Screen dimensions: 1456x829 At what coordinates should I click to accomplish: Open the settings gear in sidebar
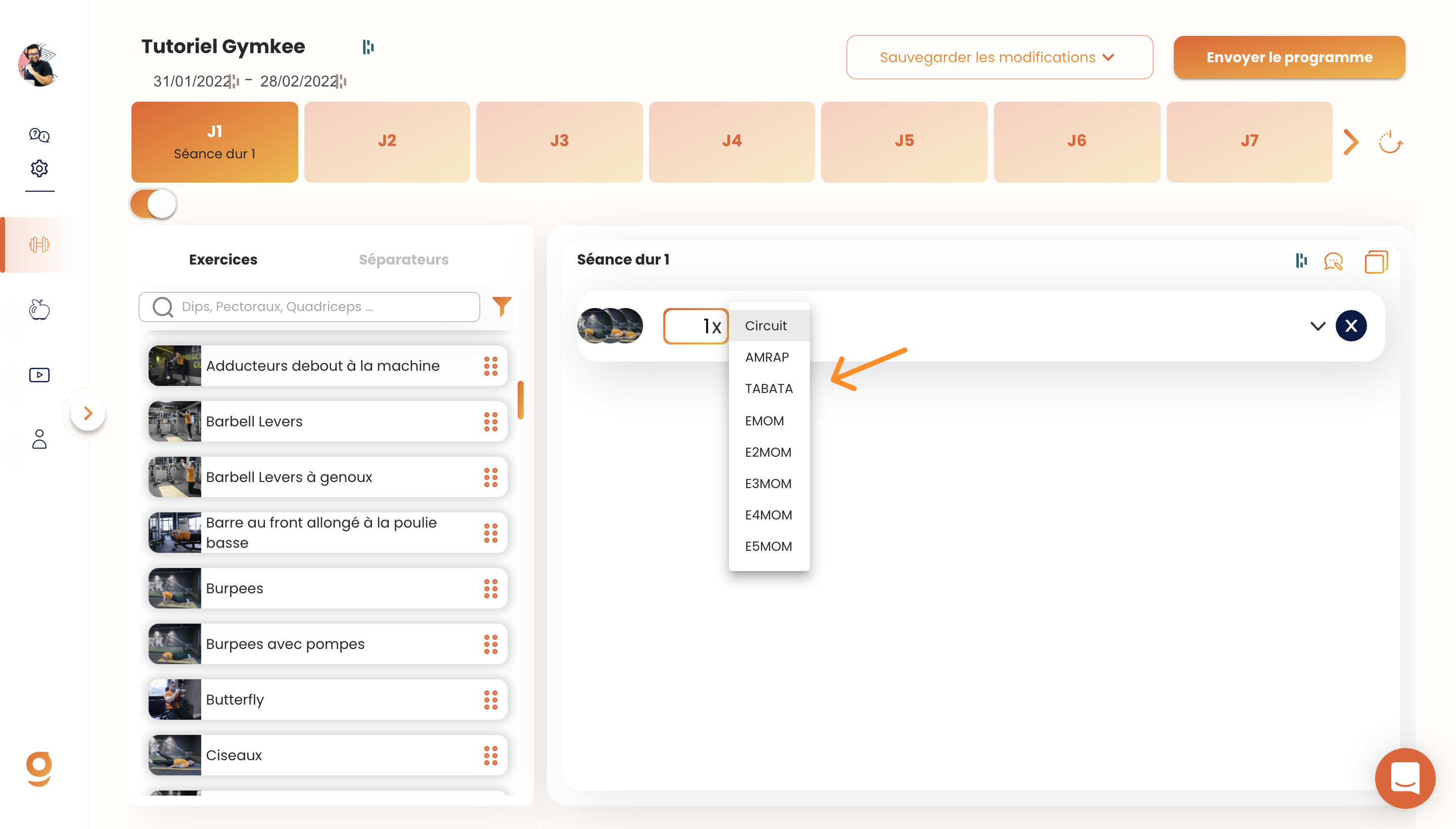pyautogui.click(x=39, y=168)
